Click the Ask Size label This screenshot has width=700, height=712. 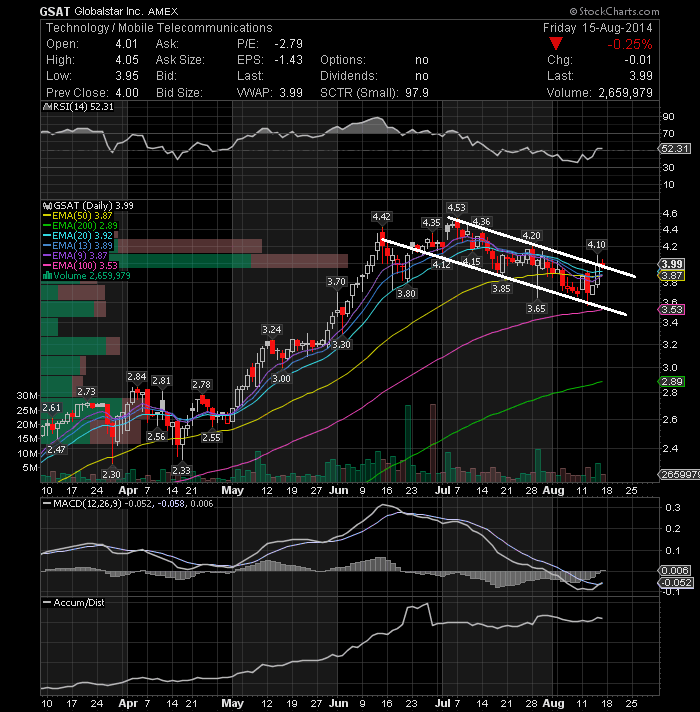pyautogui.click(x=180, y=60)
